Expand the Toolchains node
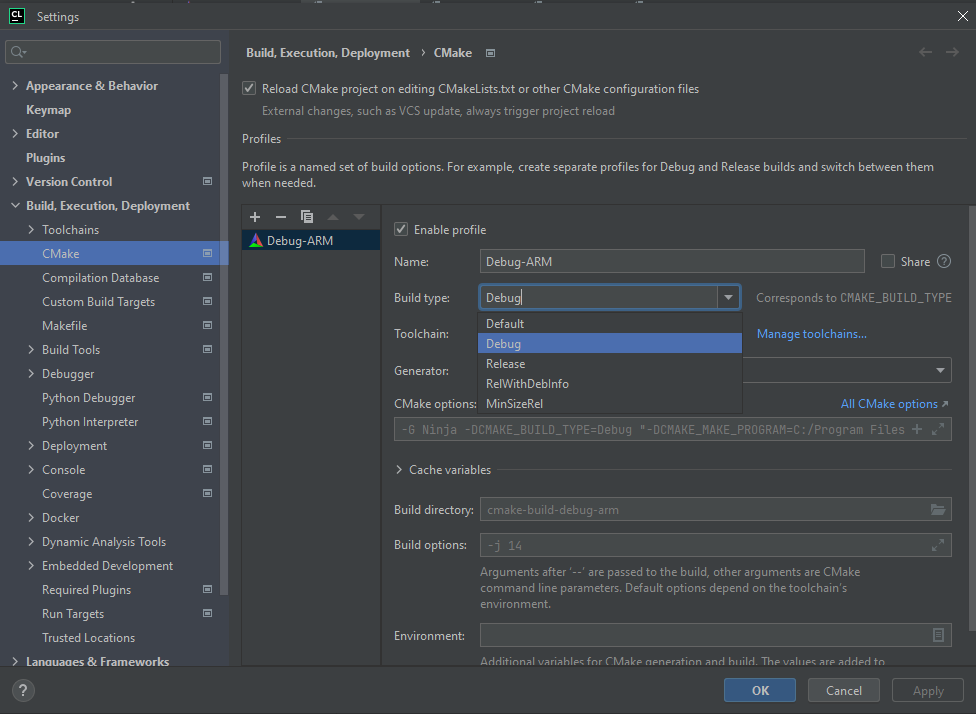 coord(31,229)
